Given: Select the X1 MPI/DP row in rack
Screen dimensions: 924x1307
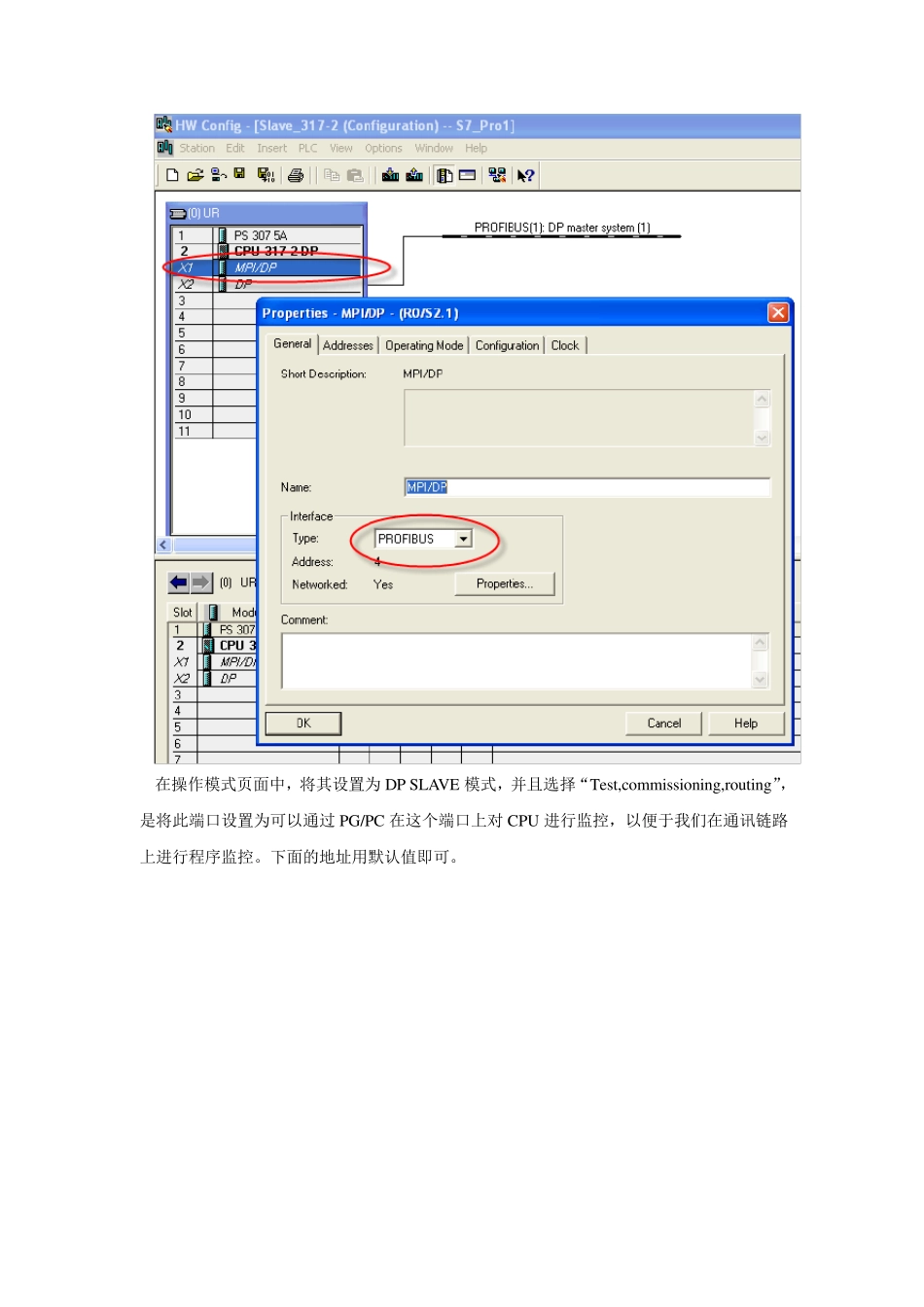Looking at the screenshot, I should [x=268, y=267].
